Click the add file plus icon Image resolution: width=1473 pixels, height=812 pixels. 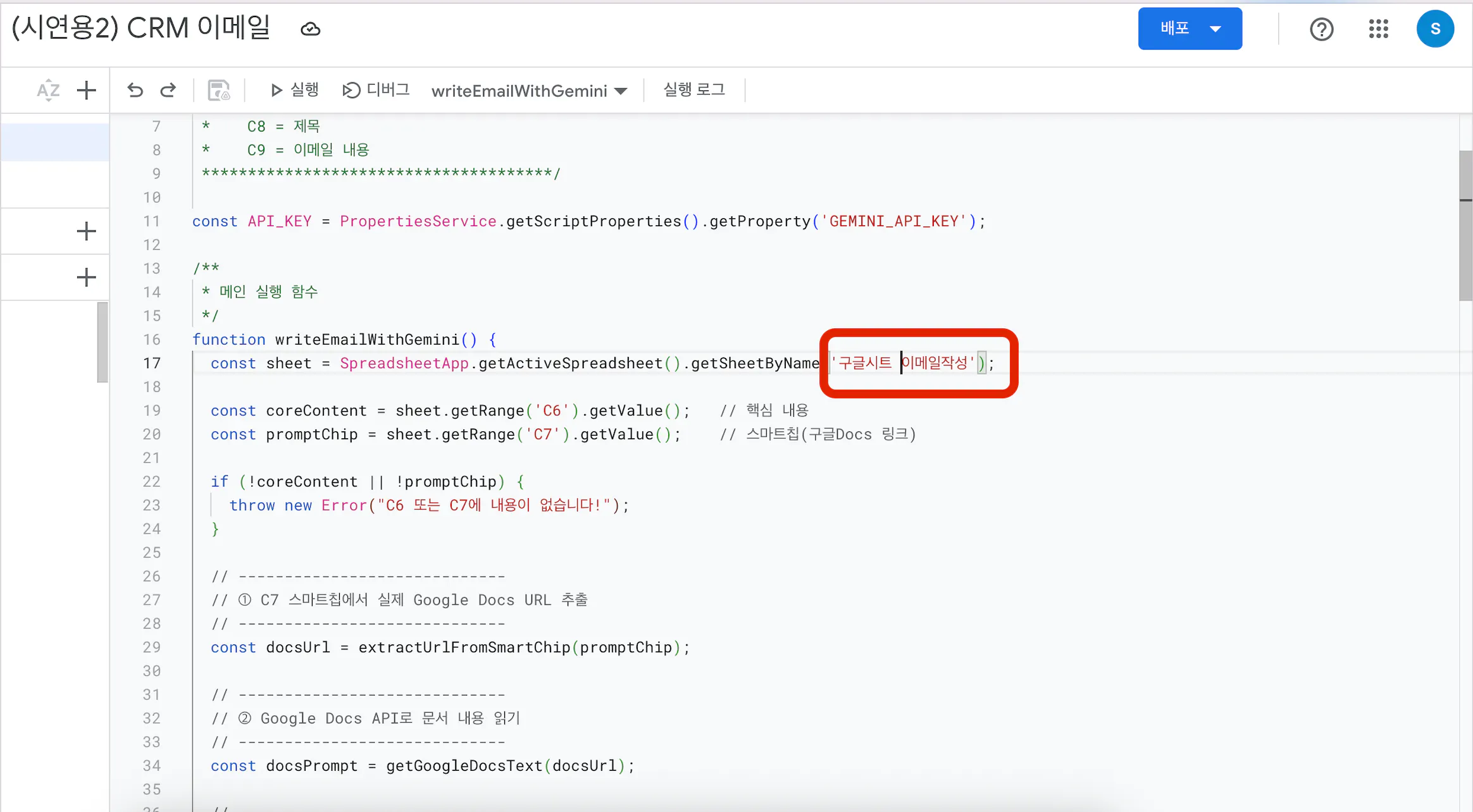coord(86,90)
